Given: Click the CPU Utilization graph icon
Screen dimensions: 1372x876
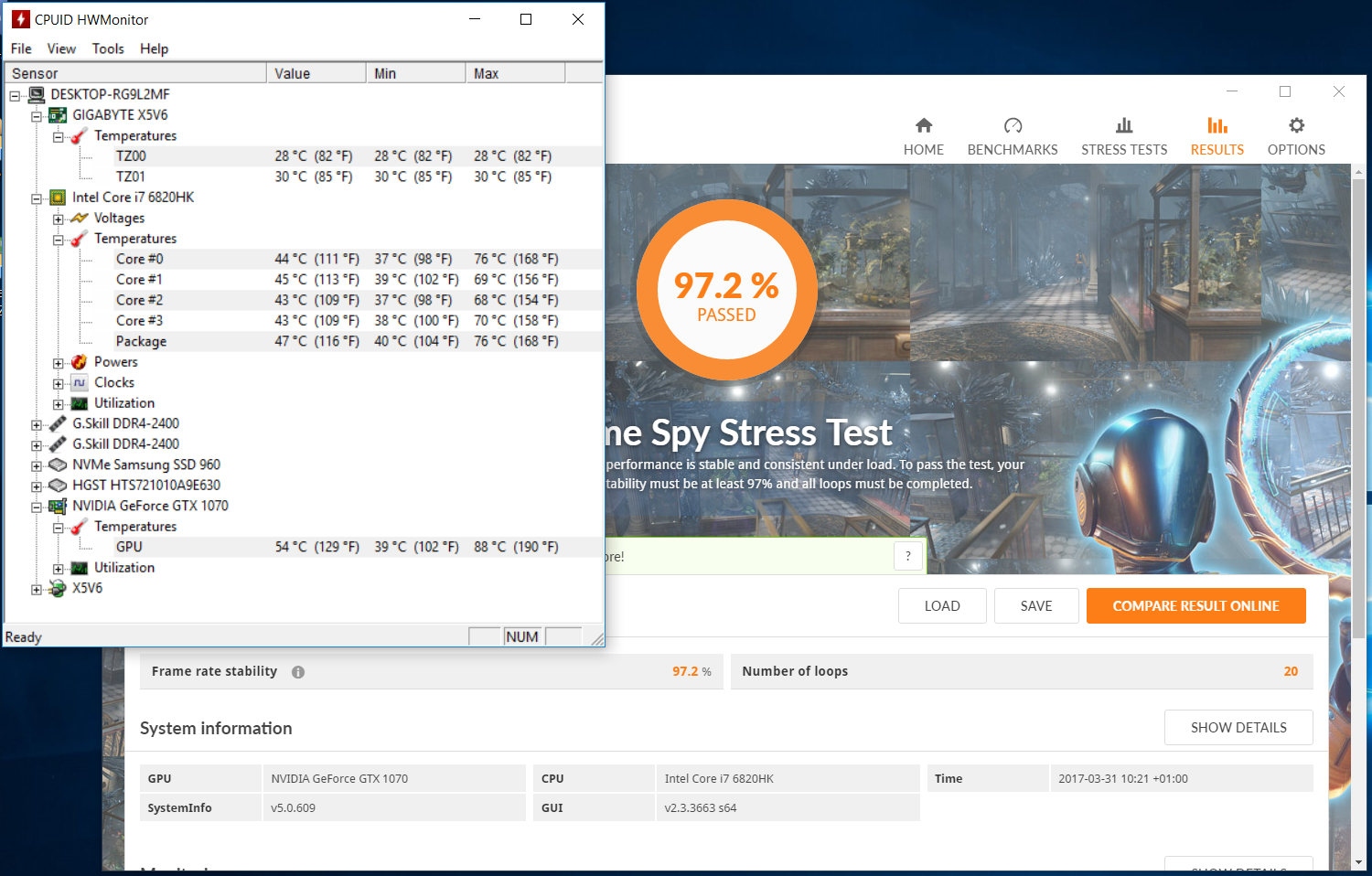Looking at the screenshot, I should (x=80, y=403).
